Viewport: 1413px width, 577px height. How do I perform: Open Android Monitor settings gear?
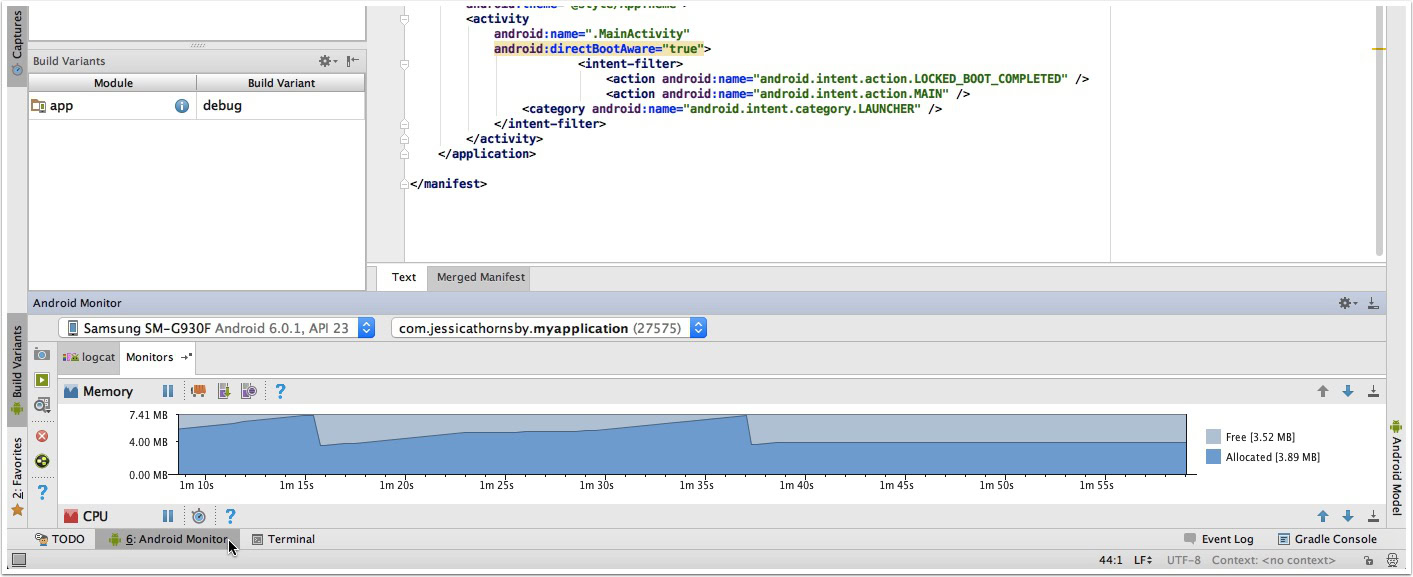1344,302
